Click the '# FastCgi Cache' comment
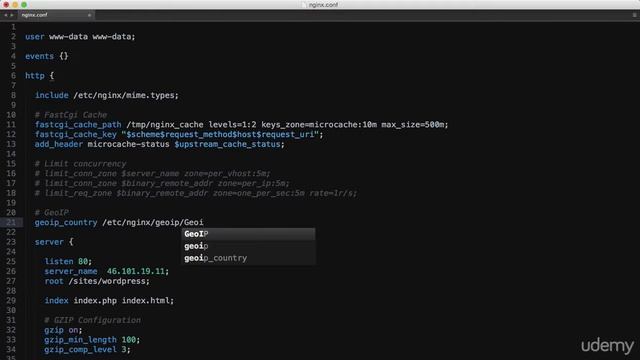The width and height of the screenshot is (640, 360). pyautogui.click(x=71, y=115)
